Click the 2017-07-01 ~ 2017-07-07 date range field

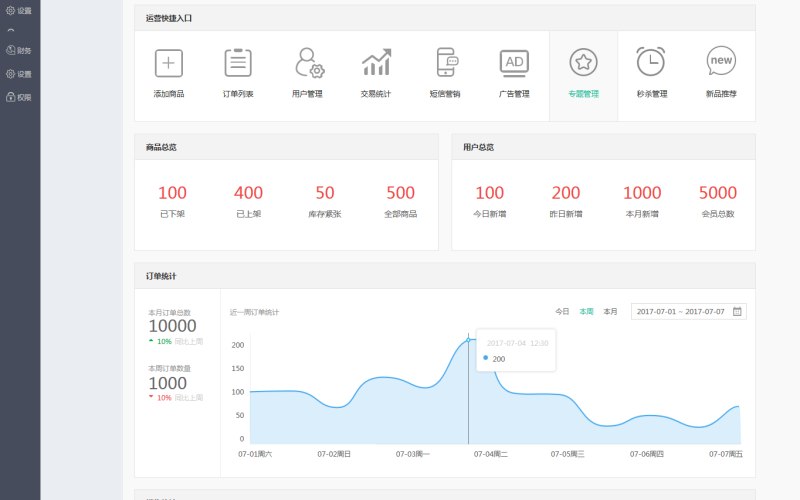(689, 311)
